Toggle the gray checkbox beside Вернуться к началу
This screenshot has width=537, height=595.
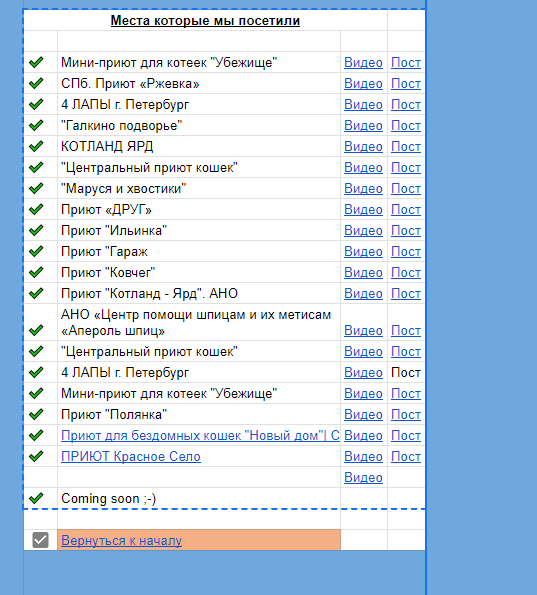click(x=40, y=540)
